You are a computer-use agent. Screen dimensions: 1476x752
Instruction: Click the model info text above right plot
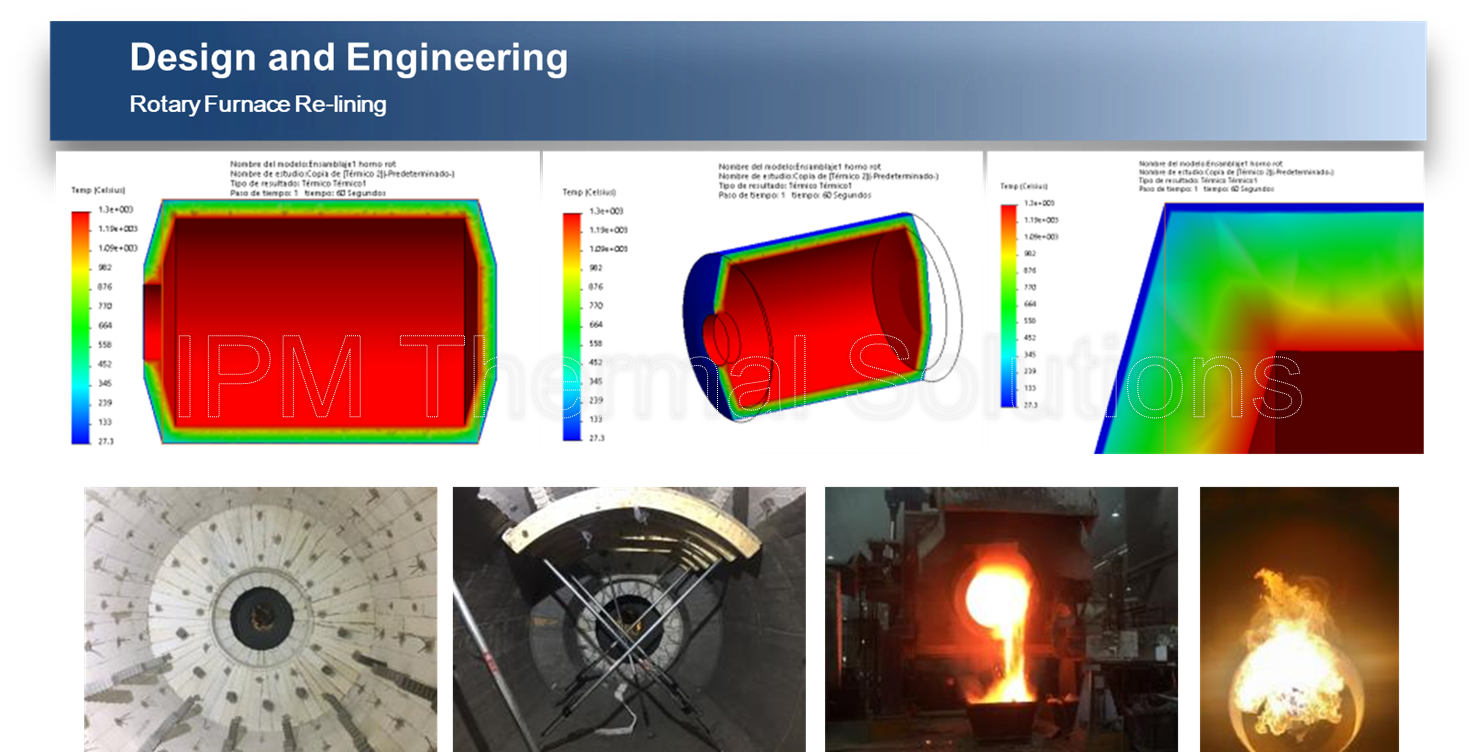click(1236, 175)
